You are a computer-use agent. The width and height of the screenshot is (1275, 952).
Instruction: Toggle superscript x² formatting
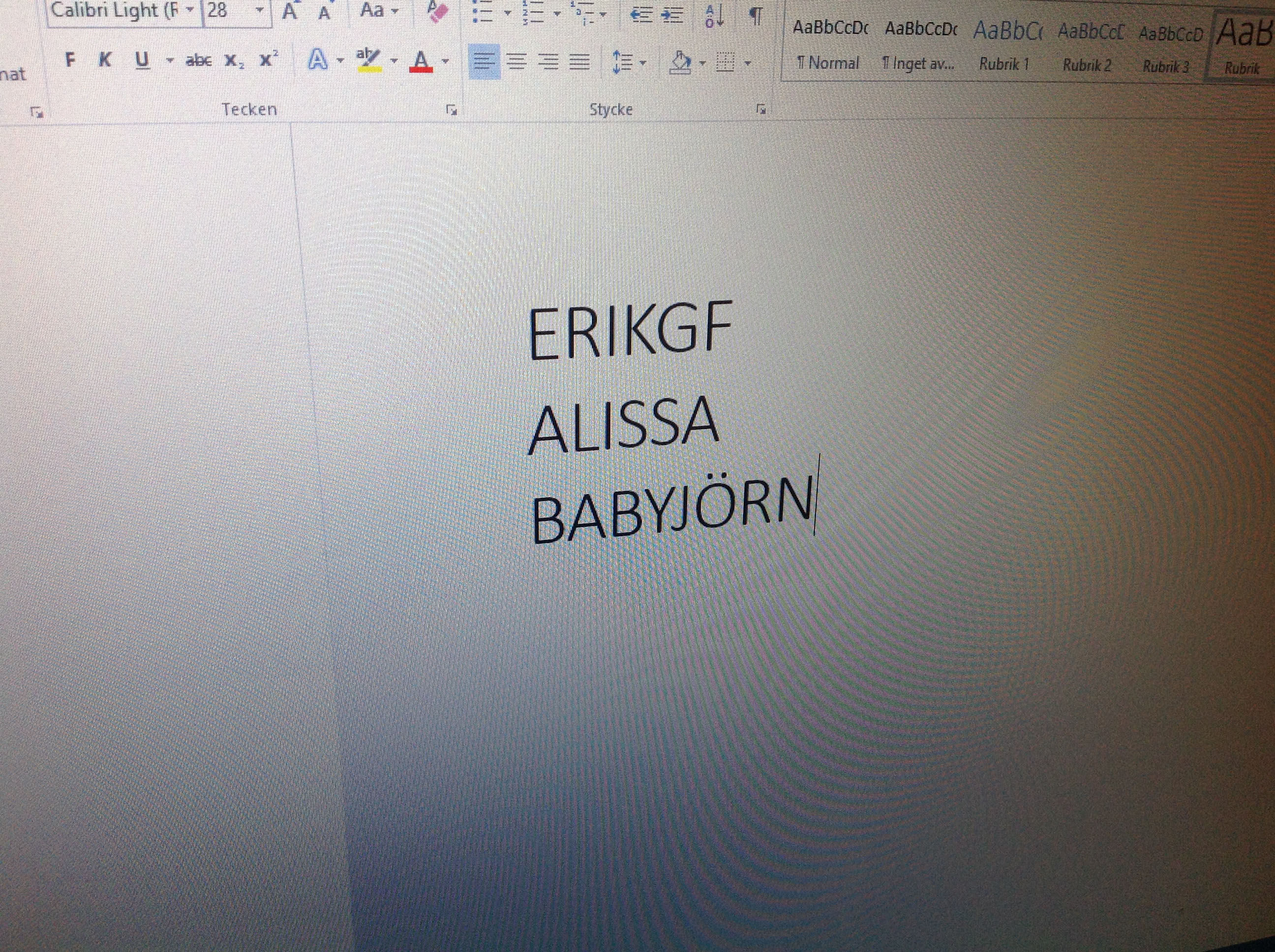pos(269,59)
